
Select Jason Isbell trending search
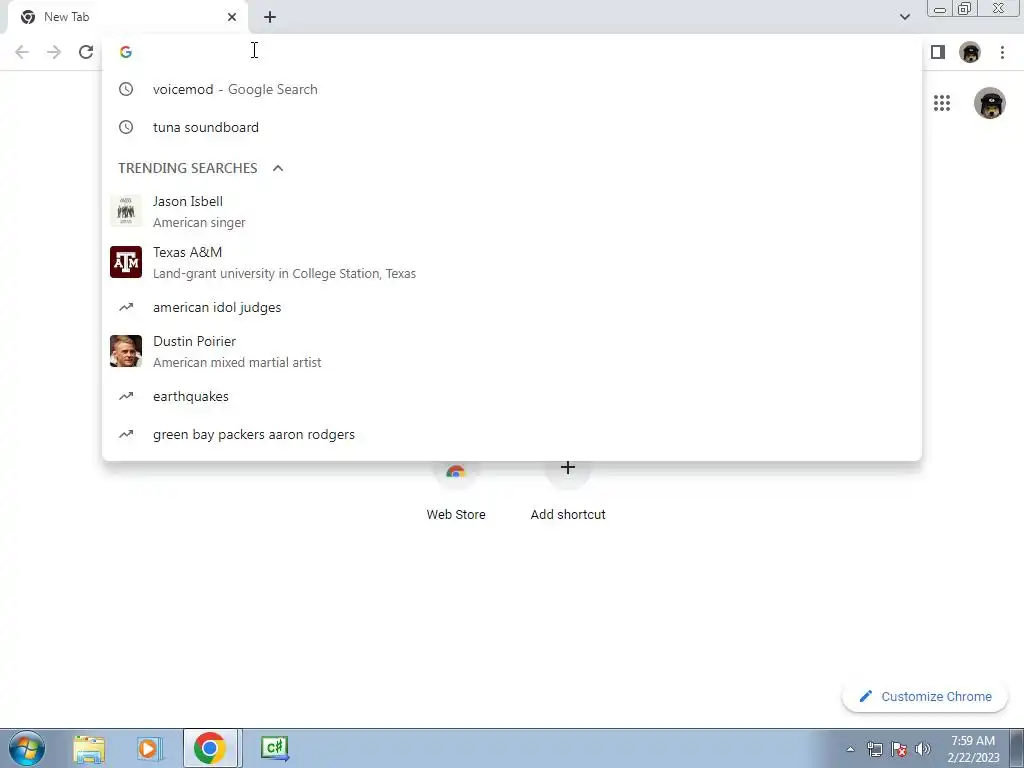[x=512, y=212]
